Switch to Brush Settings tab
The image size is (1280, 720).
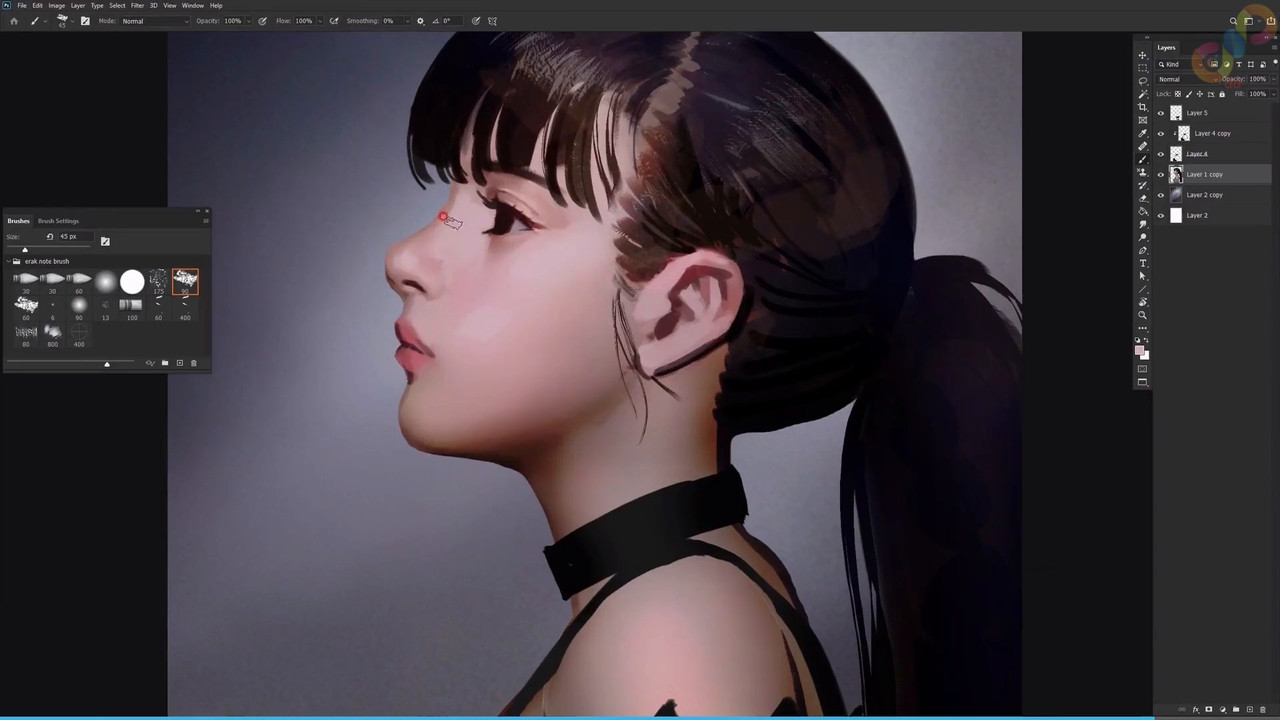pyautogui.click(x=58, y=221)
